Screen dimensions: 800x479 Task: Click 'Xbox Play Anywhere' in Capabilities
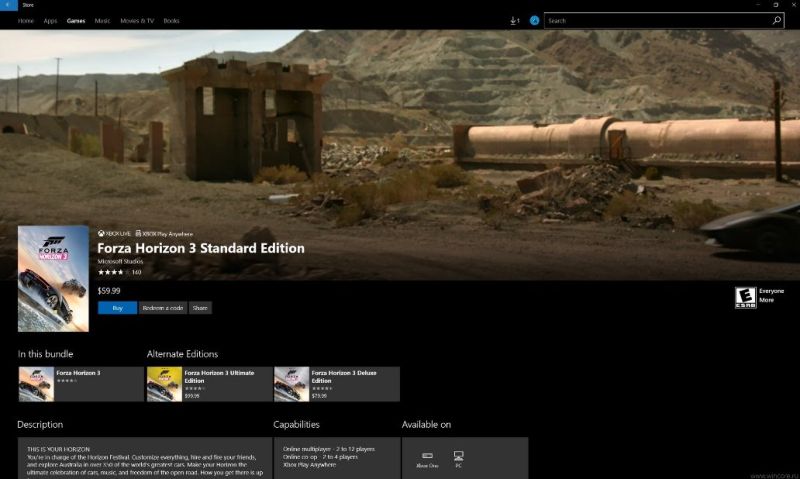pos(310,465)
